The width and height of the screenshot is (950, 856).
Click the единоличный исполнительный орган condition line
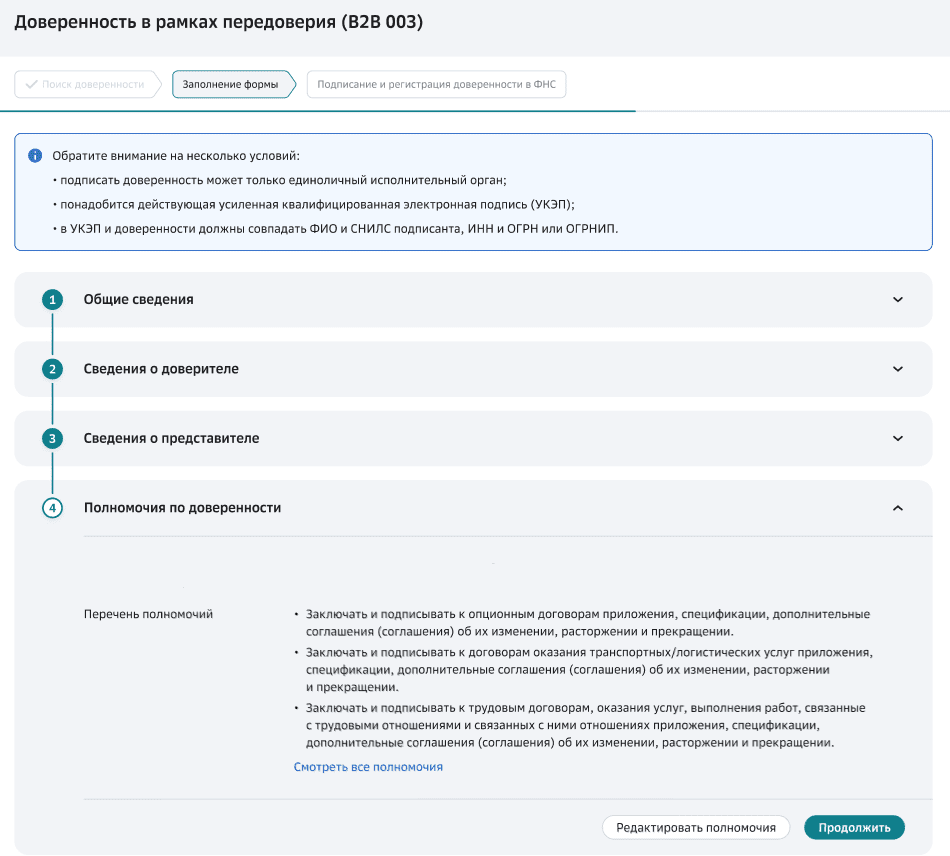(279, 180)
